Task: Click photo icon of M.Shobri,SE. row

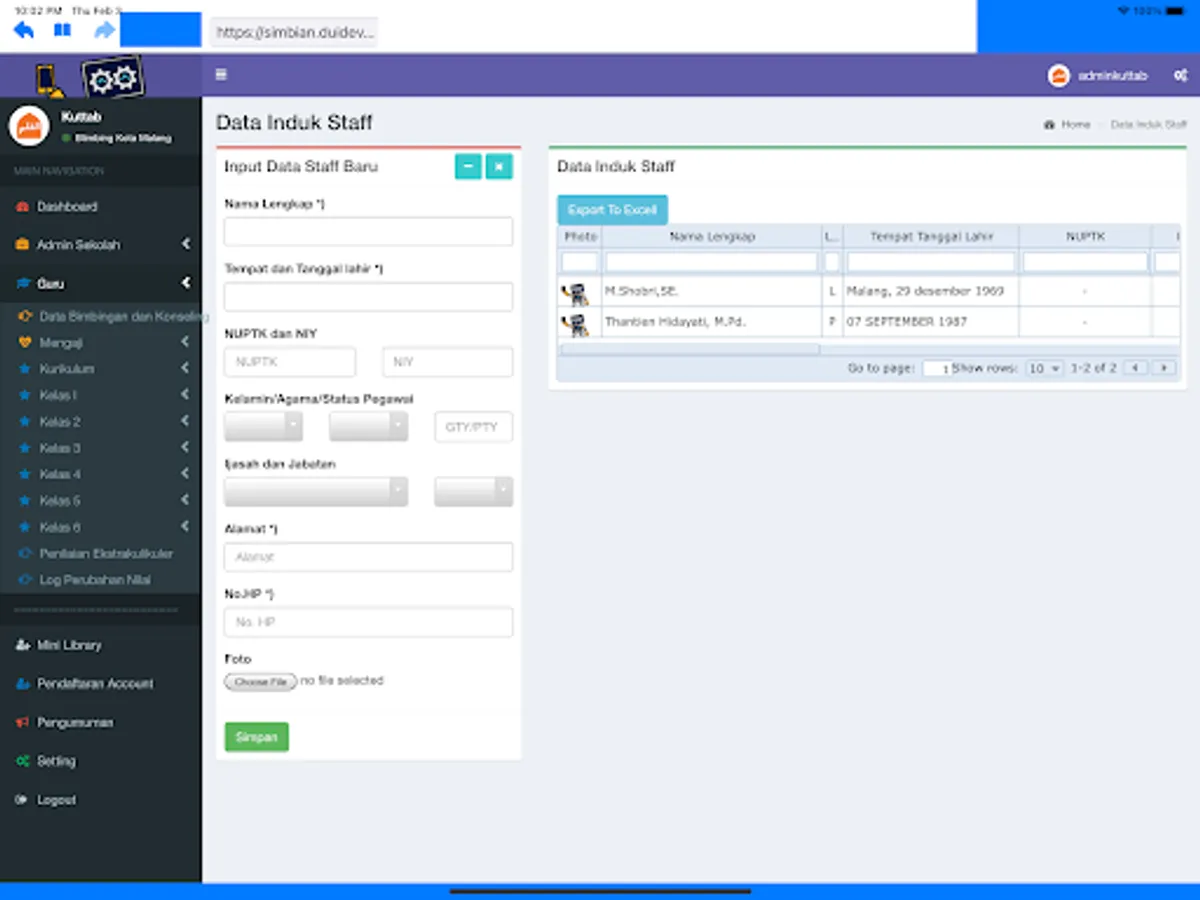Action: click(575, 293)
